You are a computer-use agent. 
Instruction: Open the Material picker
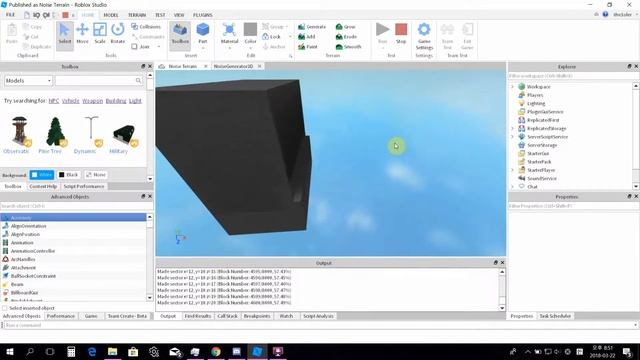click(229, 33)
